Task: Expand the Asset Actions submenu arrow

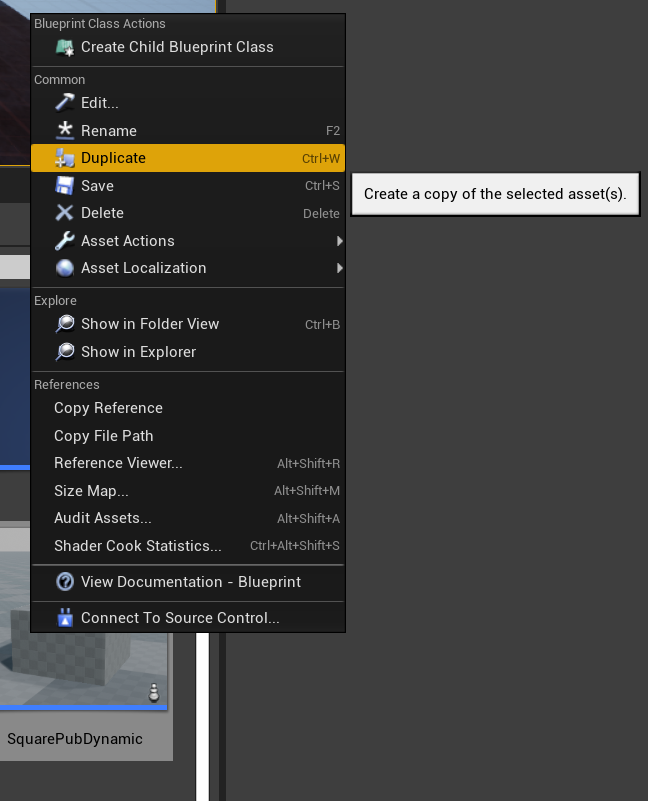Action: click(339, 241)
